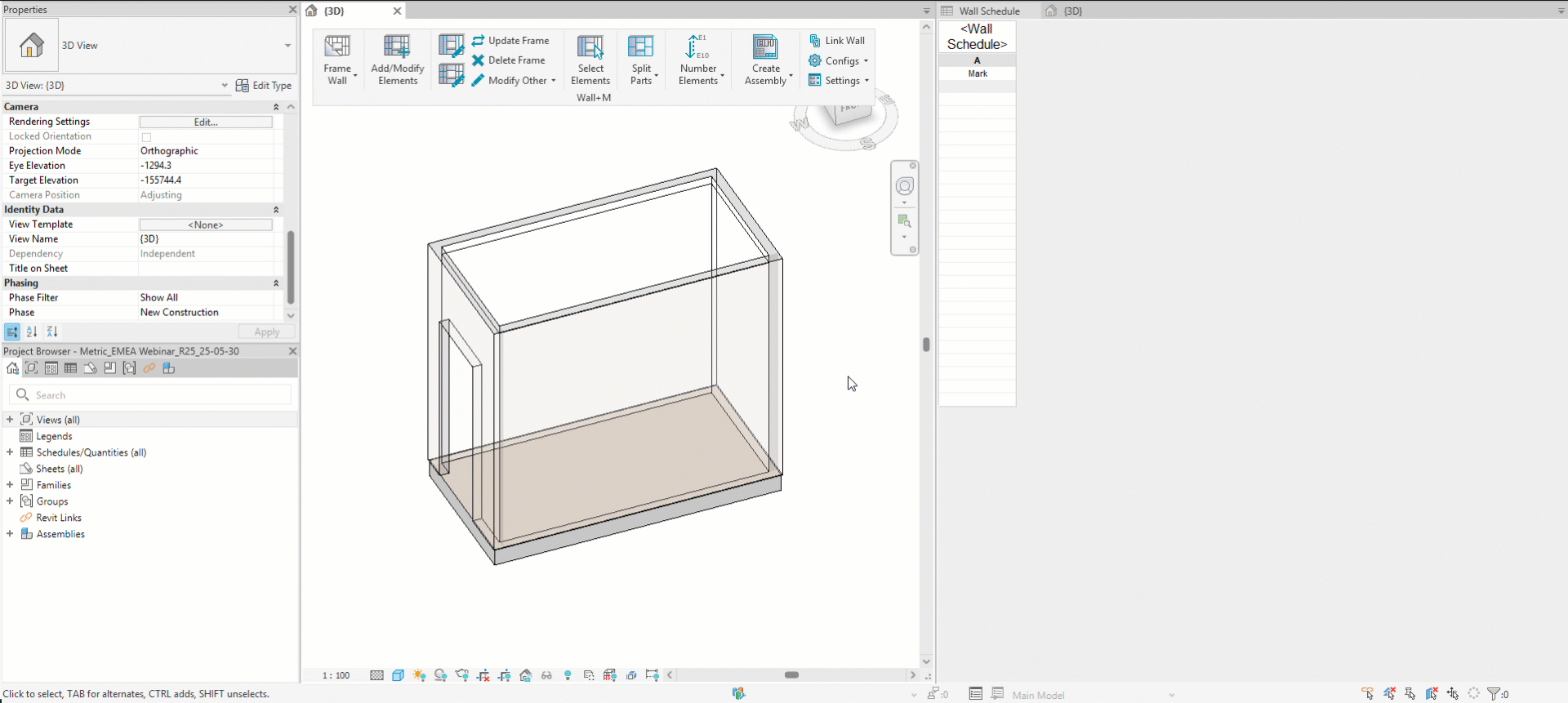Collapse the Camera properties section
The width and height of the screenshot is (1568, 703).
click(x=276, y=107)
